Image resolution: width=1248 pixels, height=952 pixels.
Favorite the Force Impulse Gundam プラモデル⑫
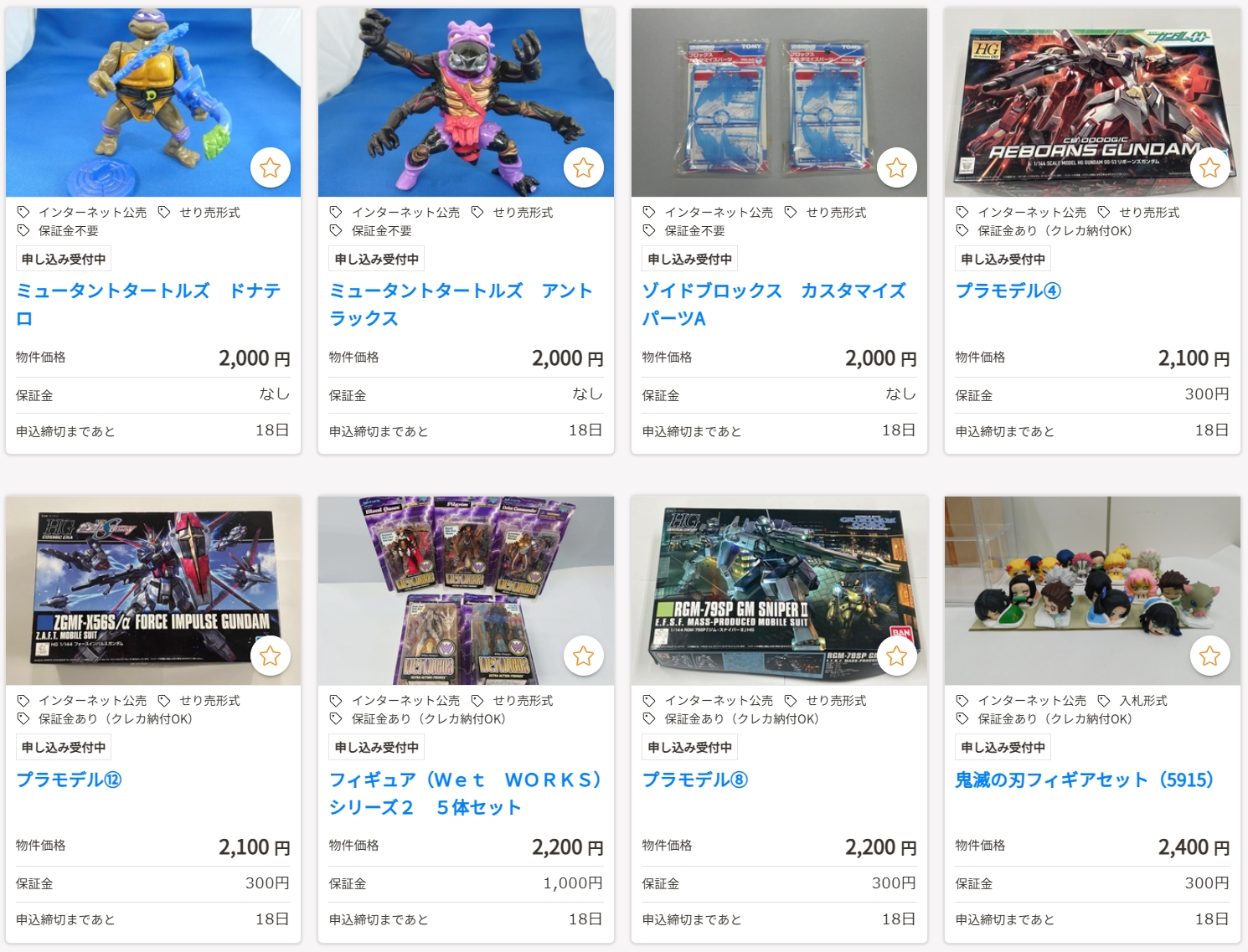tap(271, 656)
